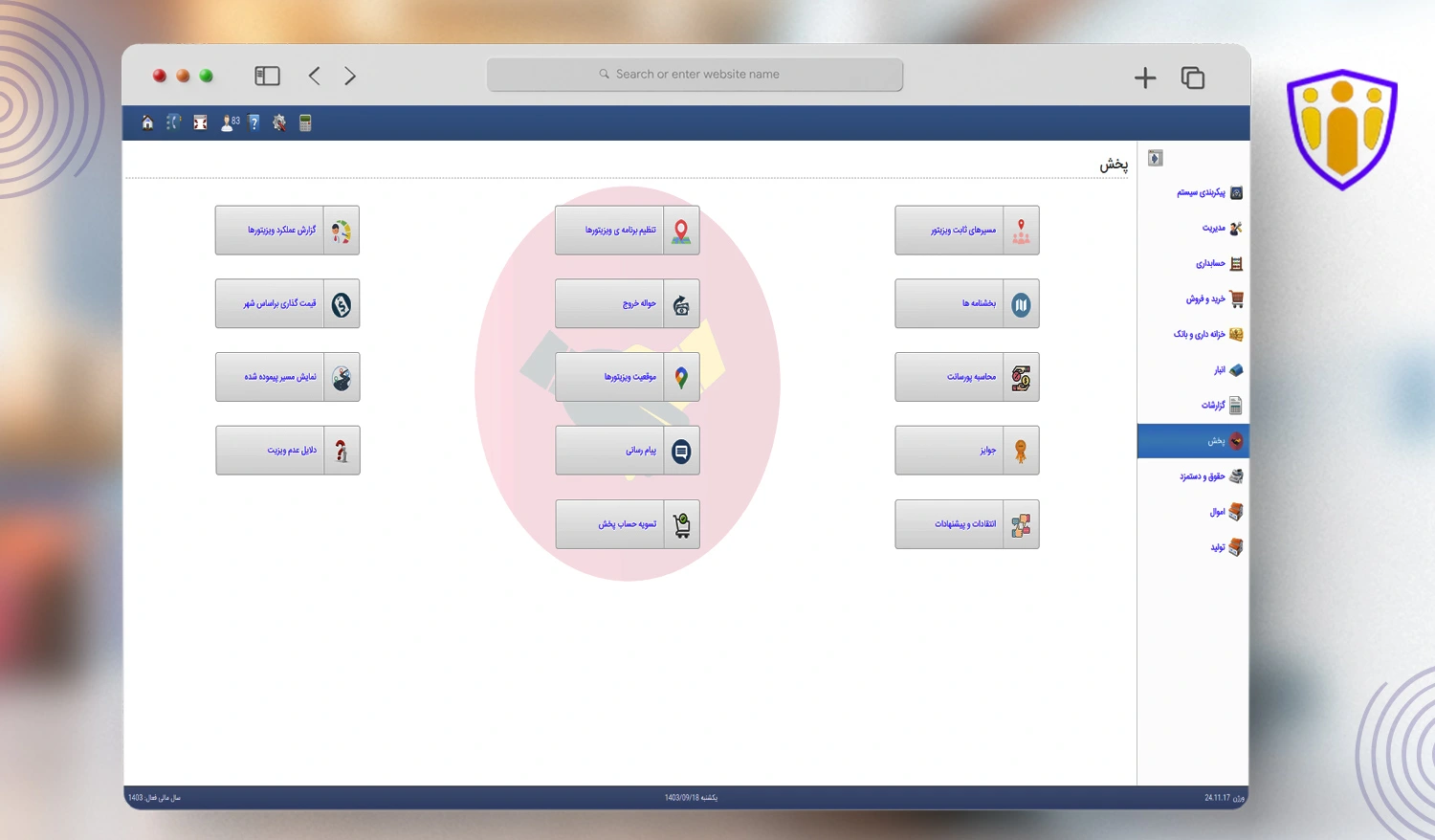Click fiscal year 1403 status bar text

154,798
